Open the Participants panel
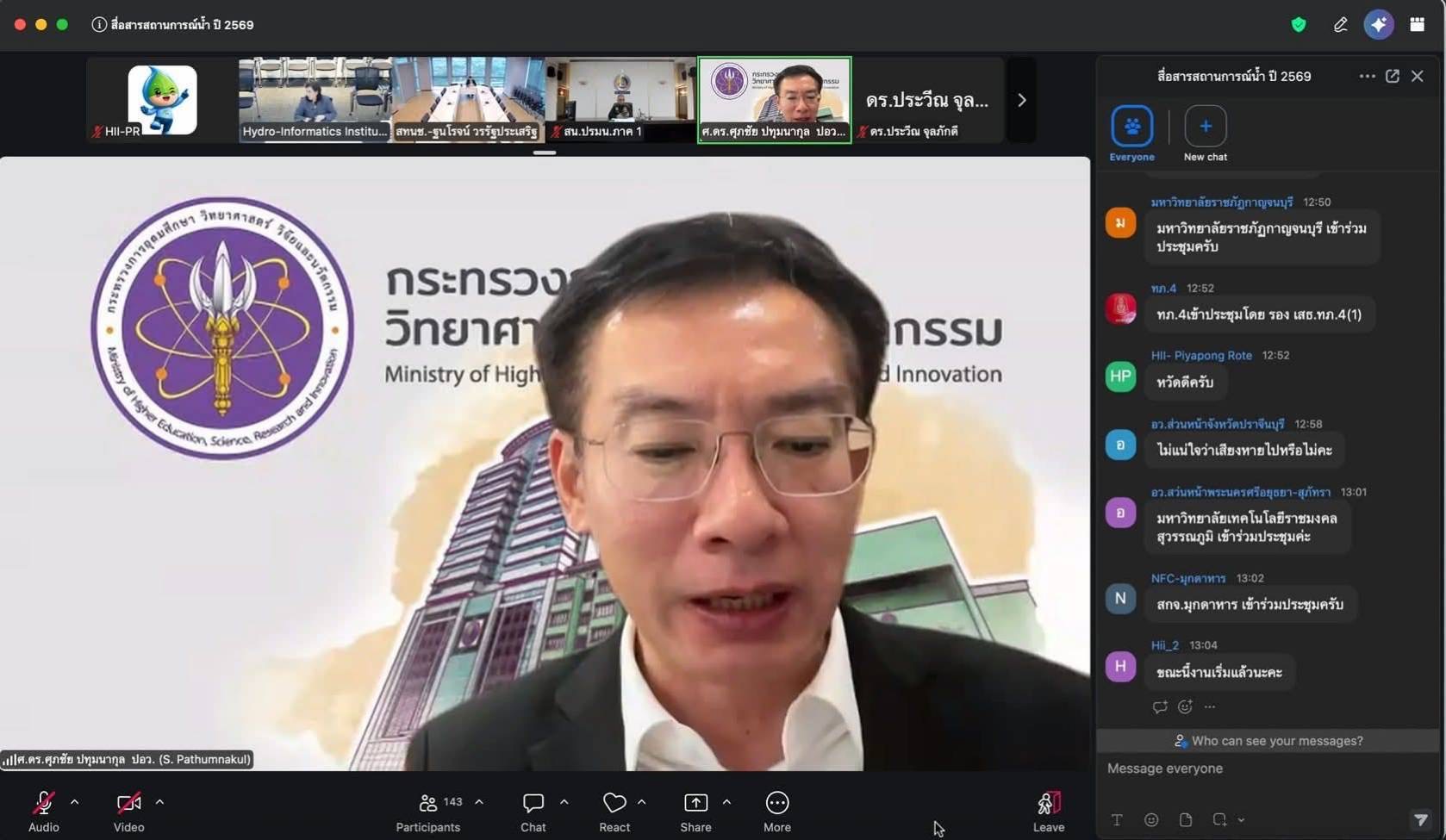 coord(428,812)
